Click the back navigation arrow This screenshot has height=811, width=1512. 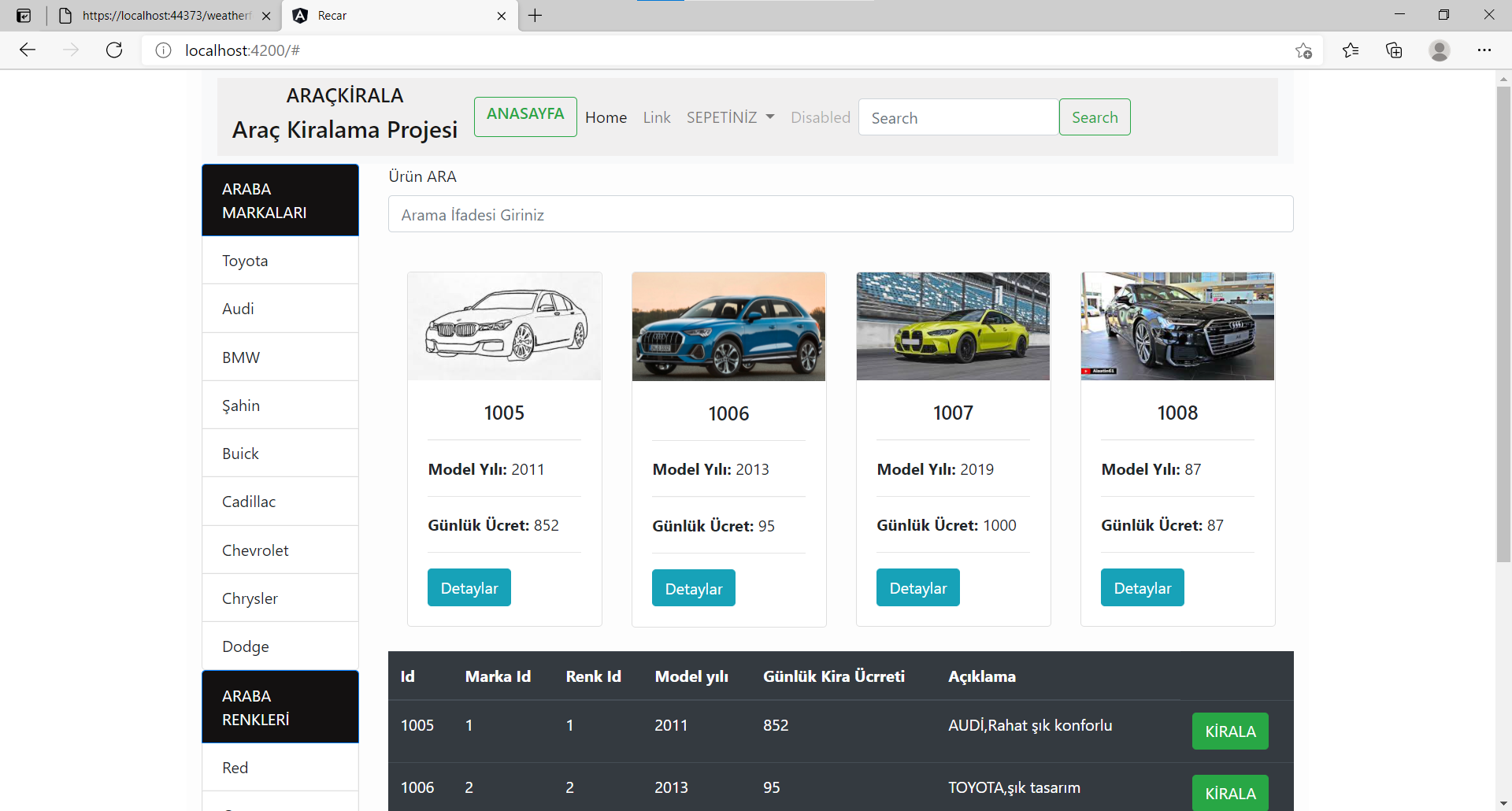click(28, 50)
